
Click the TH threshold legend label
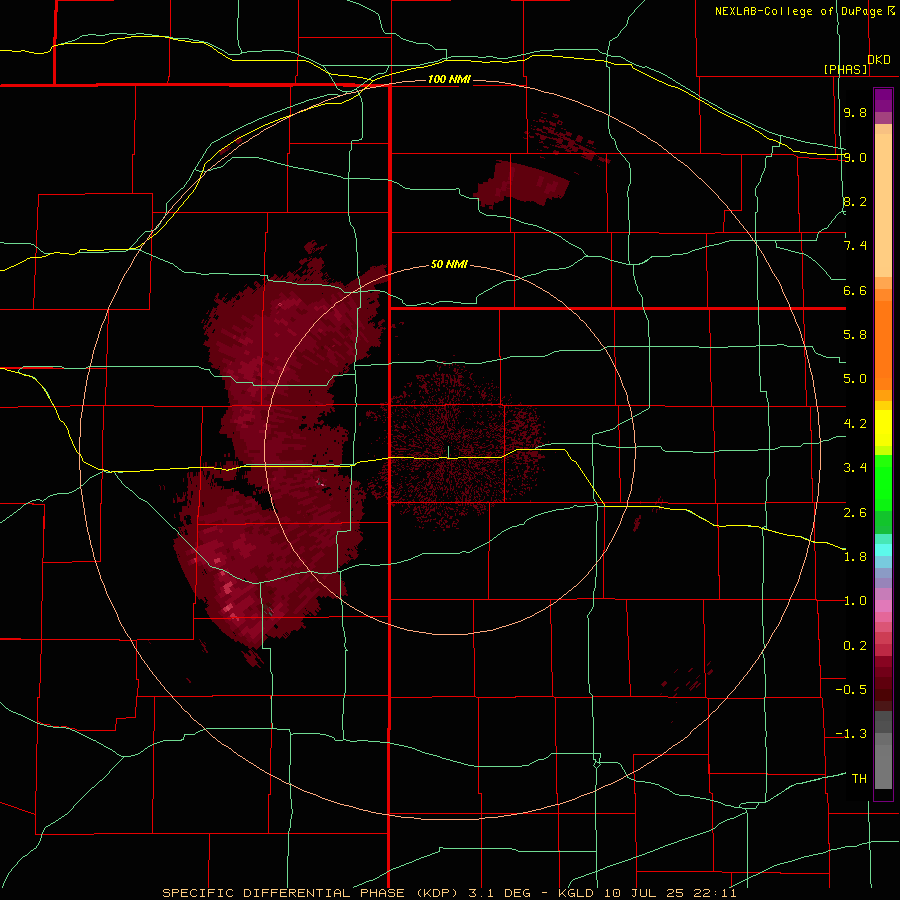(x=859, y=779)
